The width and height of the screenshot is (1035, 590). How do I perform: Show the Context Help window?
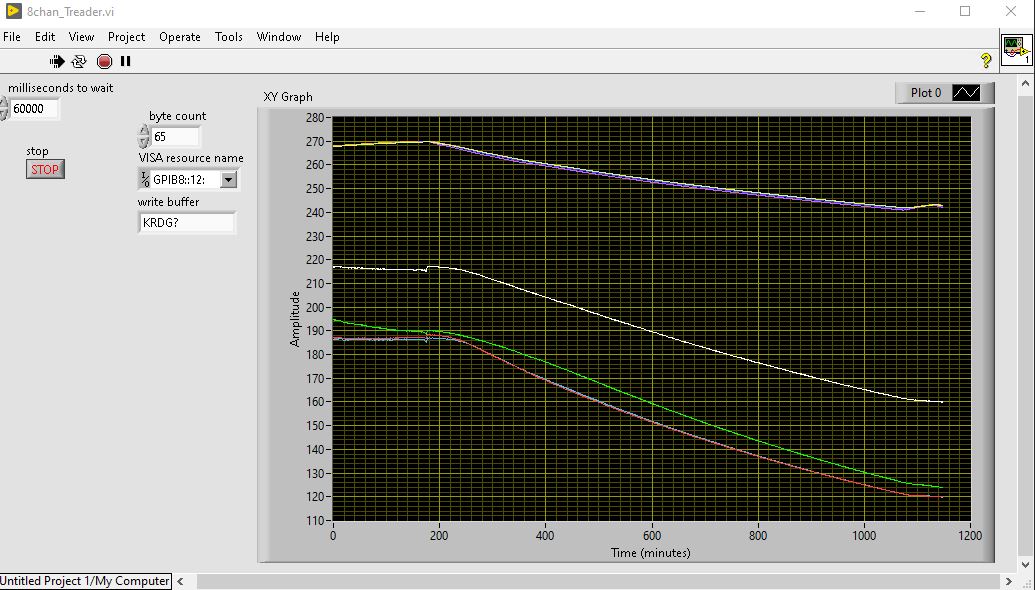click(x=986, y=61)
